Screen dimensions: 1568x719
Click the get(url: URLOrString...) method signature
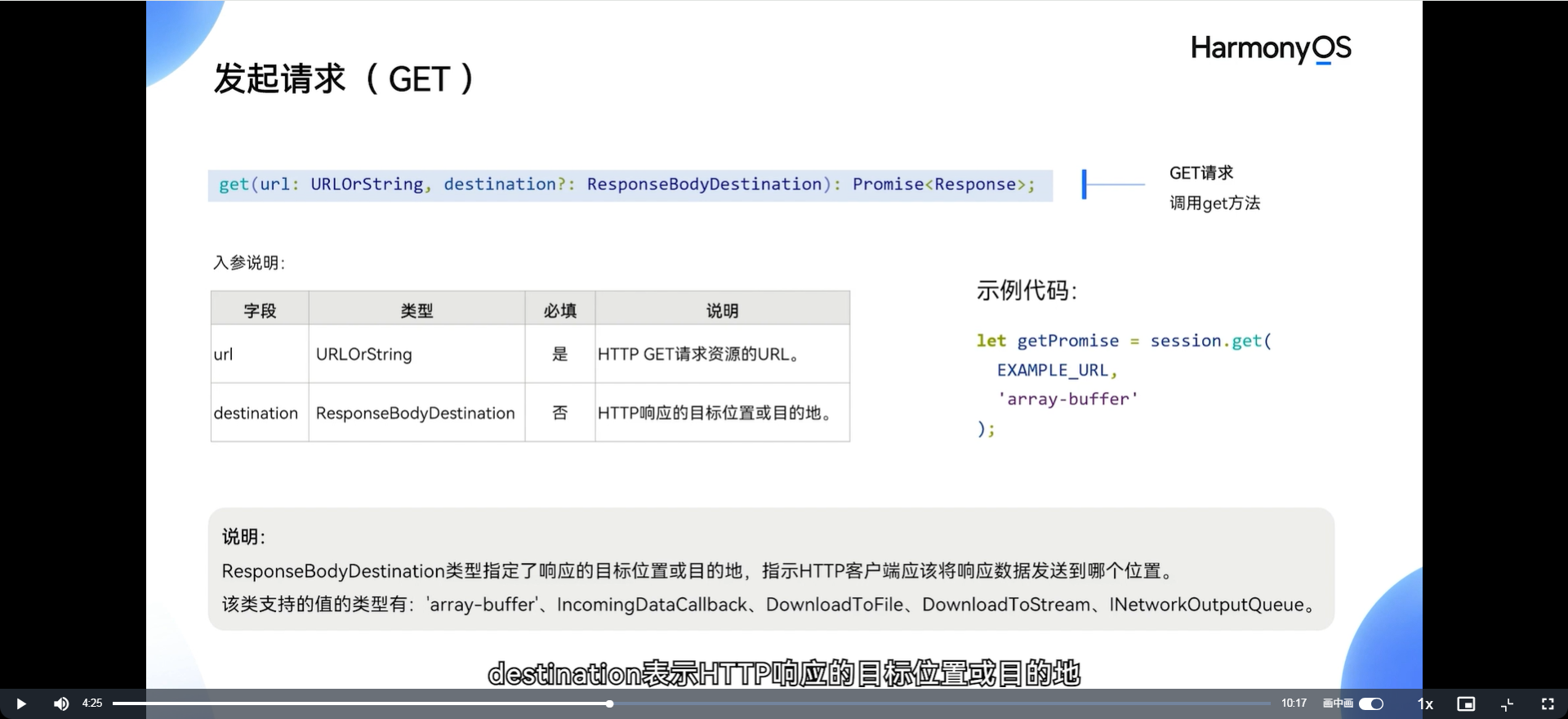pos(627,185)
